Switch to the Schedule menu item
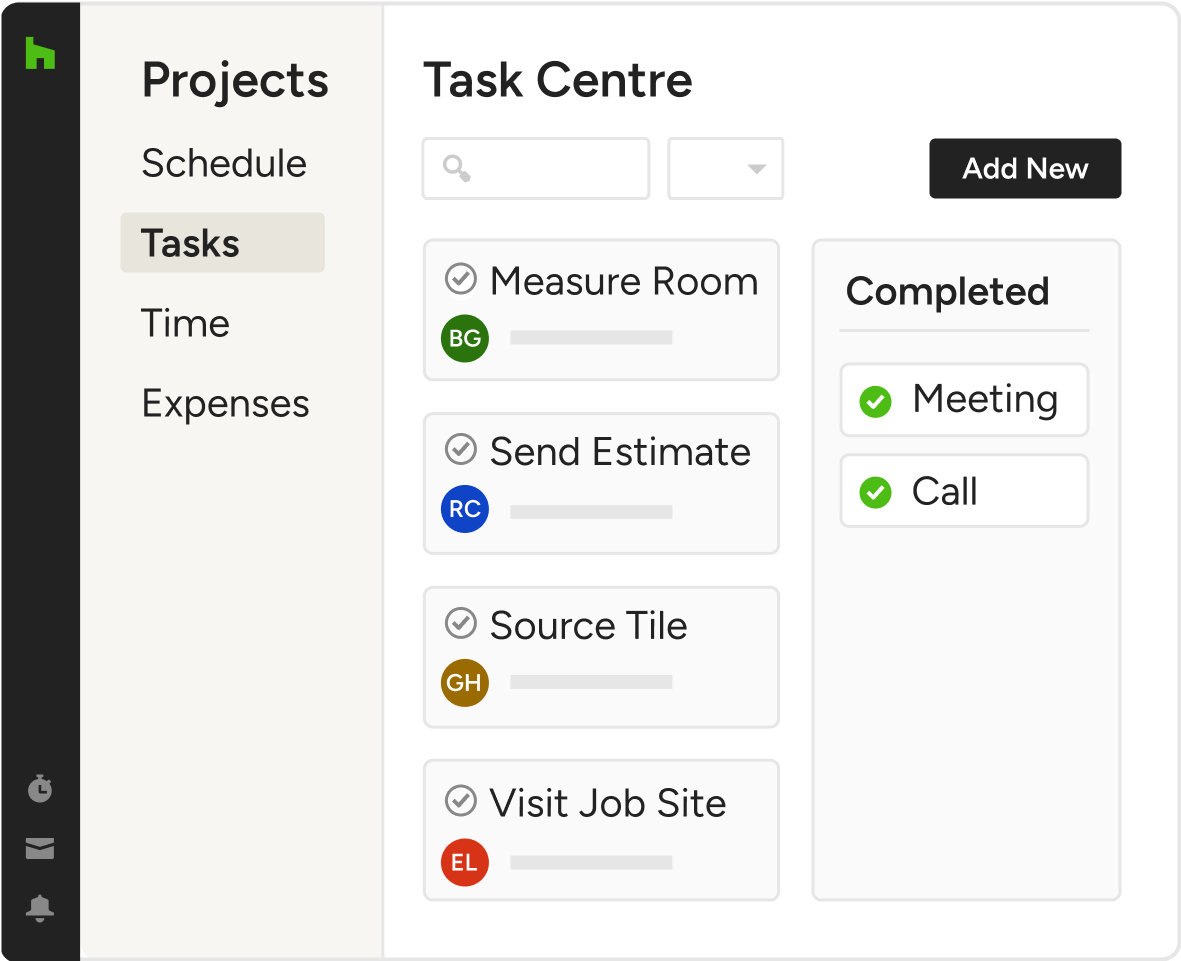The width and height of the screenshot is (1181, 961). (224, 163)
